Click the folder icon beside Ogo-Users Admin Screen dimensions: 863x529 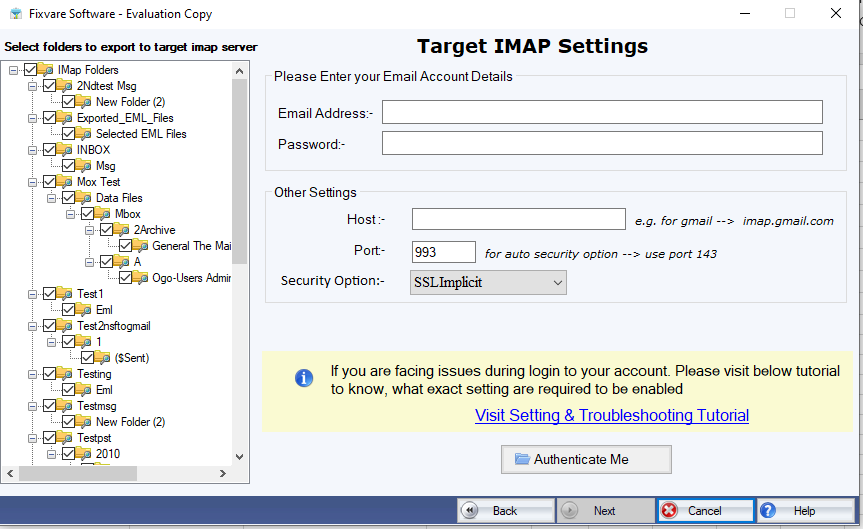click(x=141, y=278)
